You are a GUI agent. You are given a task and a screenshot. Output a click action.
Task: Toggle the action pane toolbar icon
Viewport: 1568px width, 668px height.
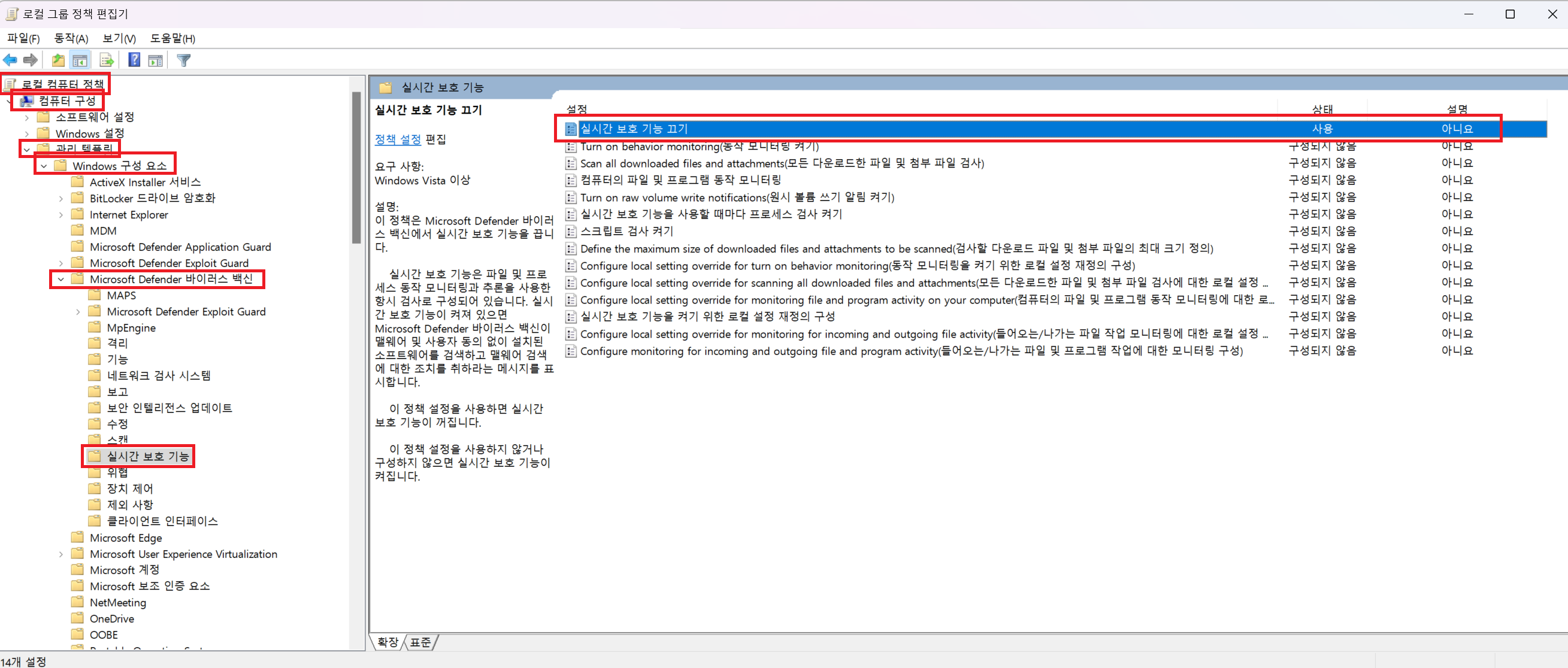[156, 60]
